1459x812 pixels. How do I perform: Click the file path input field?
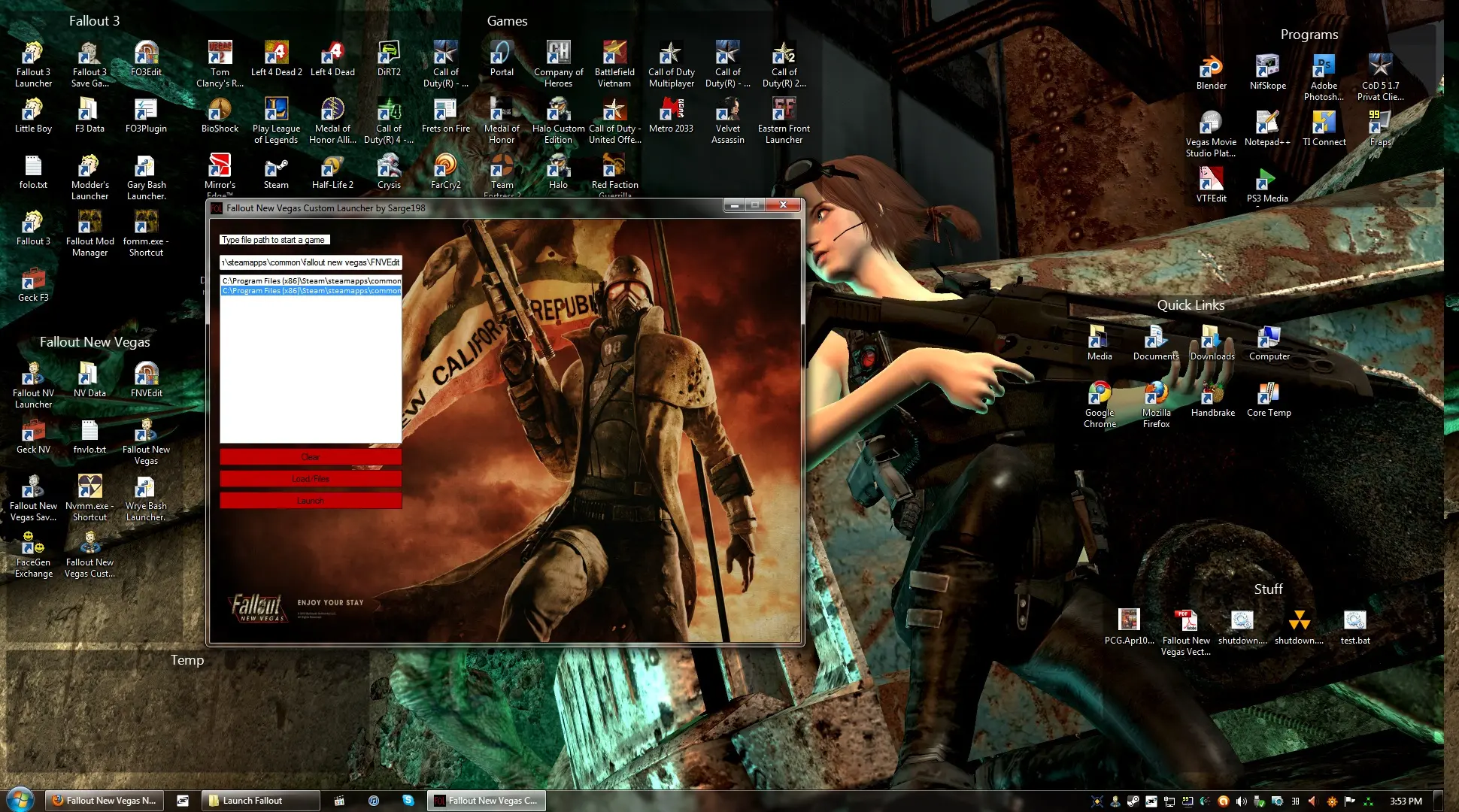311,262
